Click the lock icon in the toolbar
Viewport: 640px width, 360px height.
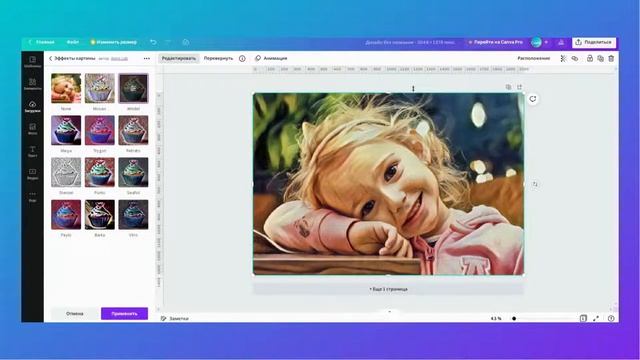[590, 58]
